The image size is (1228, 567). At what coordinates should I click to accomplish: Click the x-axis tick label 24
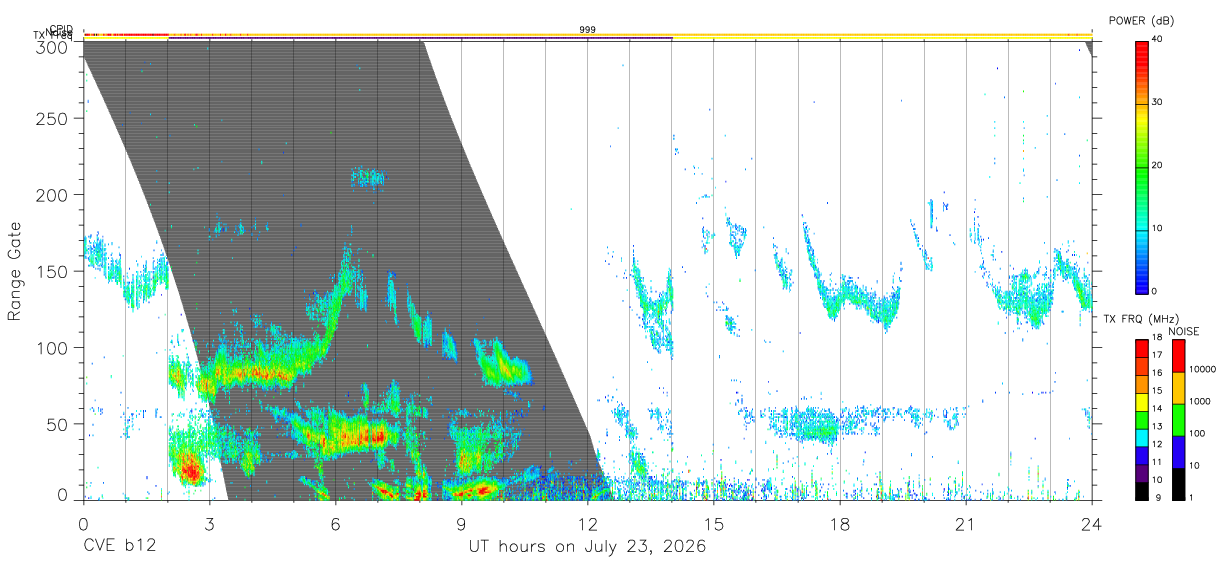pyautogui.click(x=1091, y=524)
